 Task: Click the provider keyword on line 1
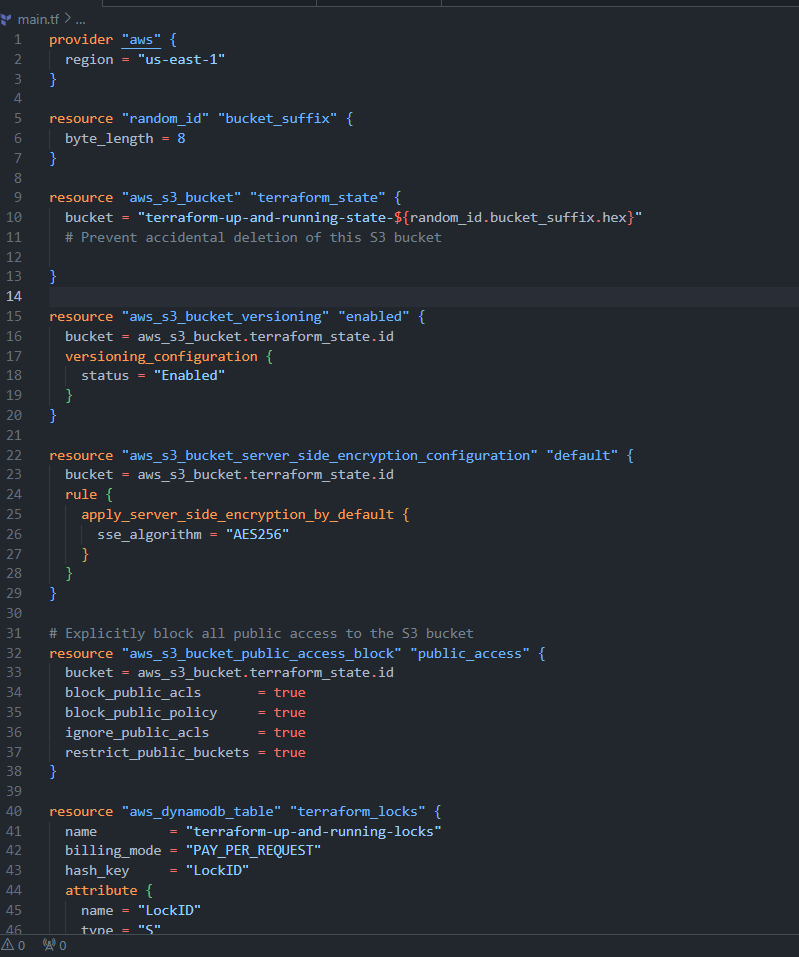coord(81,40)
